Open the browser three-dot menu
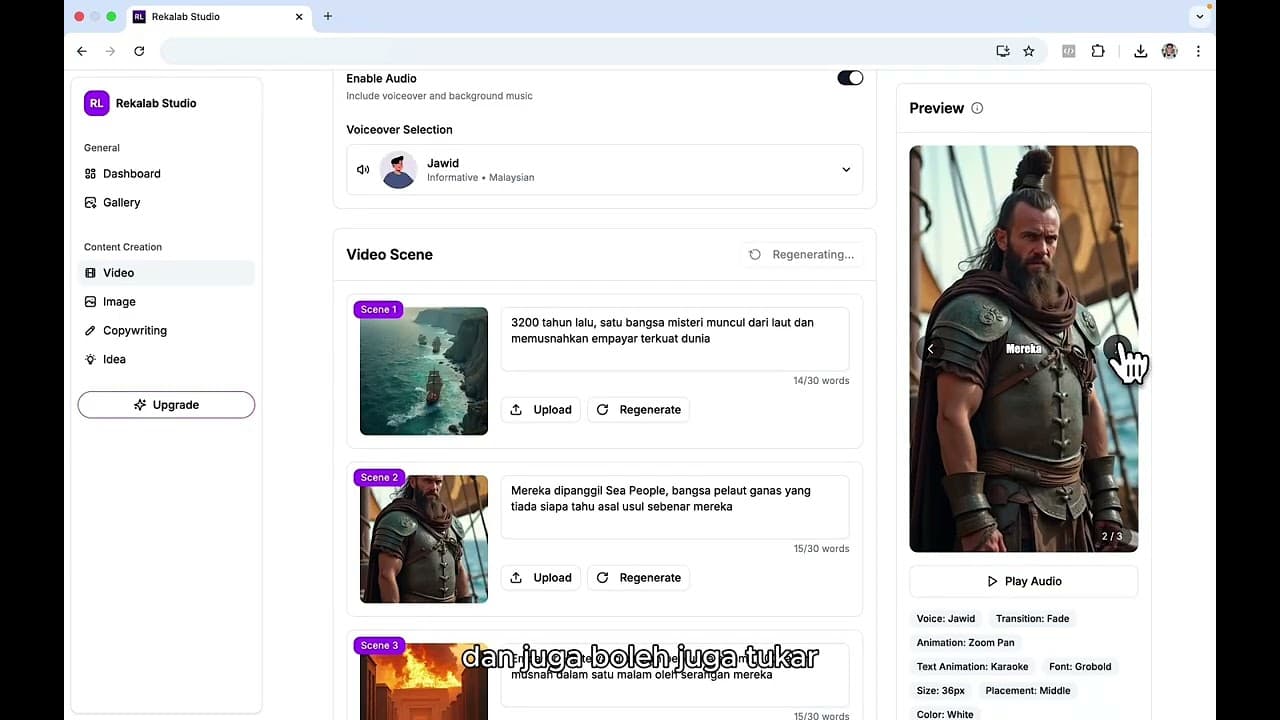Image resolution: width=1280 pixels, height=720 pixels. [1198, 51]
